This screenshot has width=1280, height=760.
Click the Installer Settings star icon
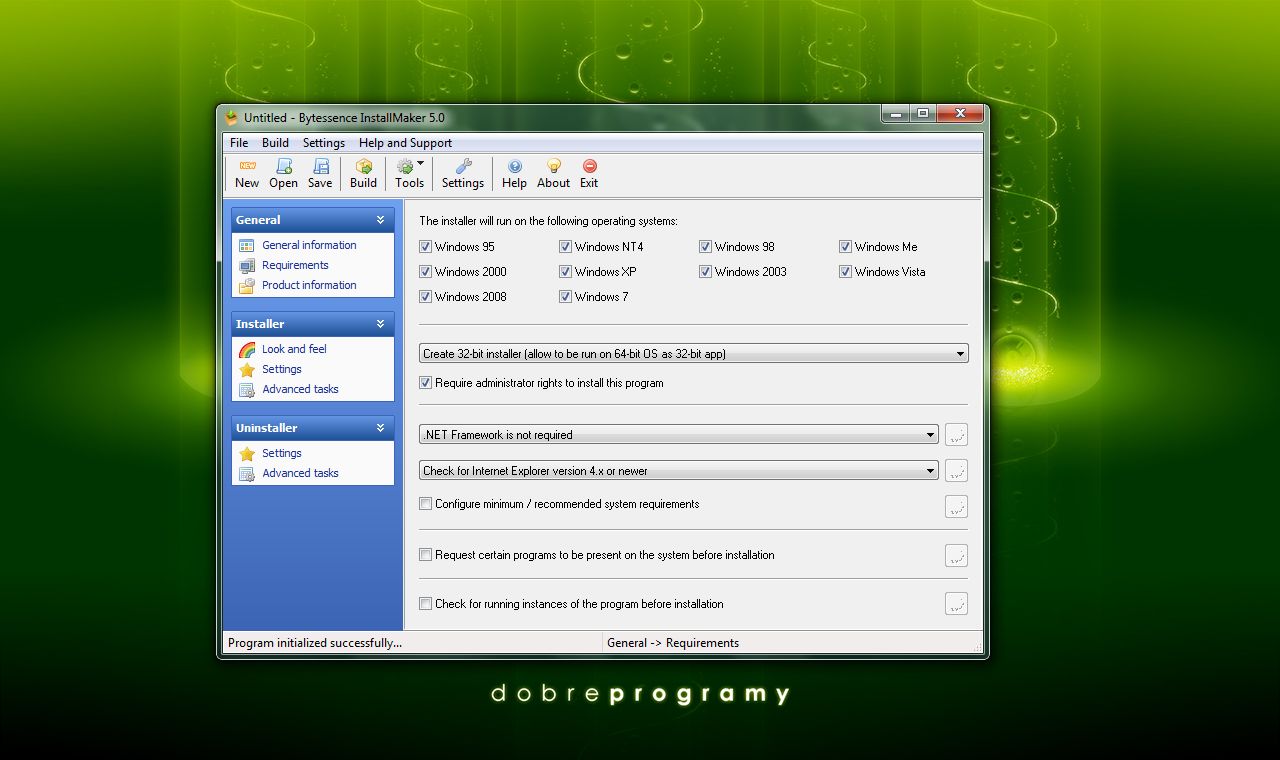tap(247, 369)
